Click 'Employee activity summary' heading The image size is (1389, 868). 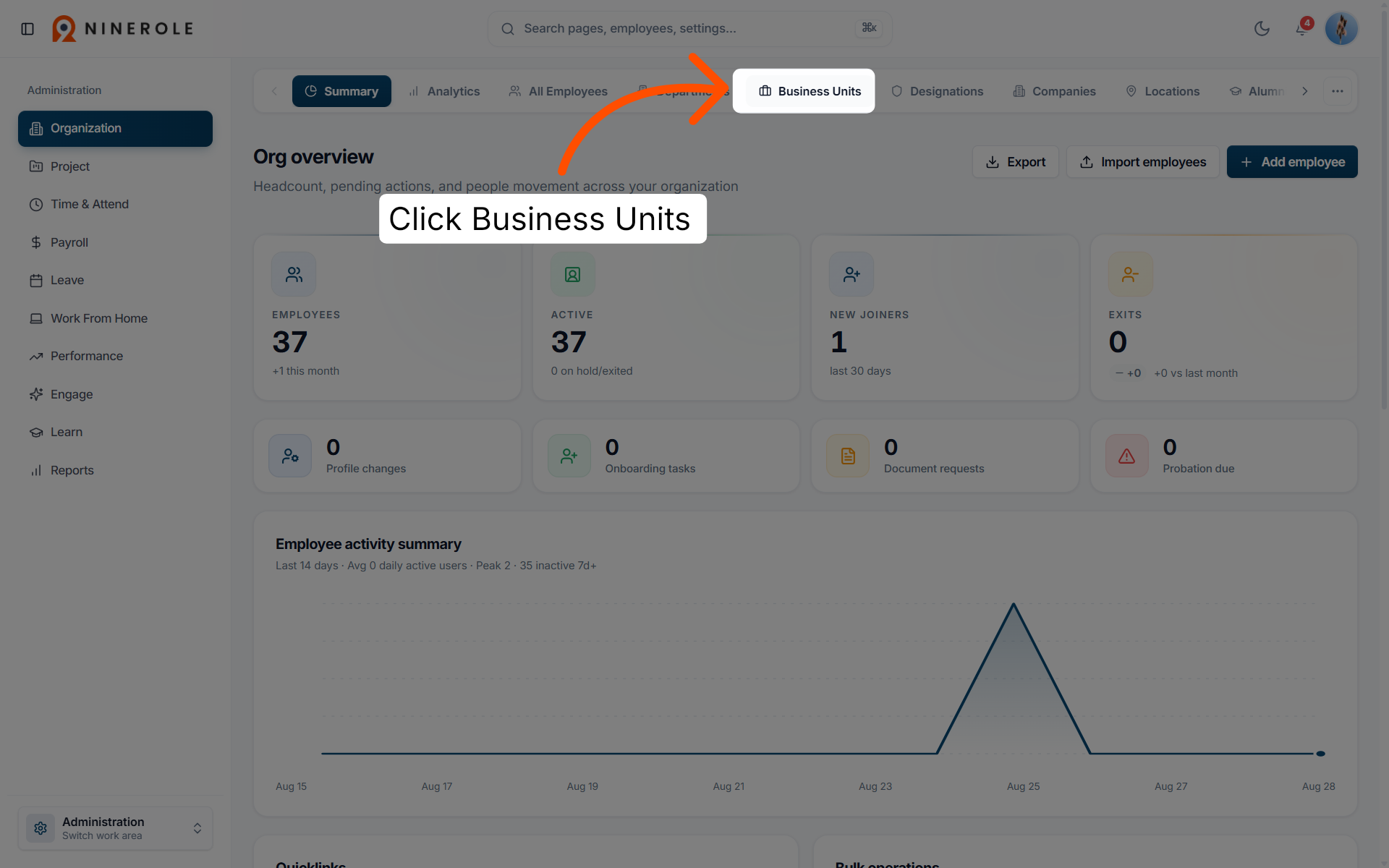point(368,544)
